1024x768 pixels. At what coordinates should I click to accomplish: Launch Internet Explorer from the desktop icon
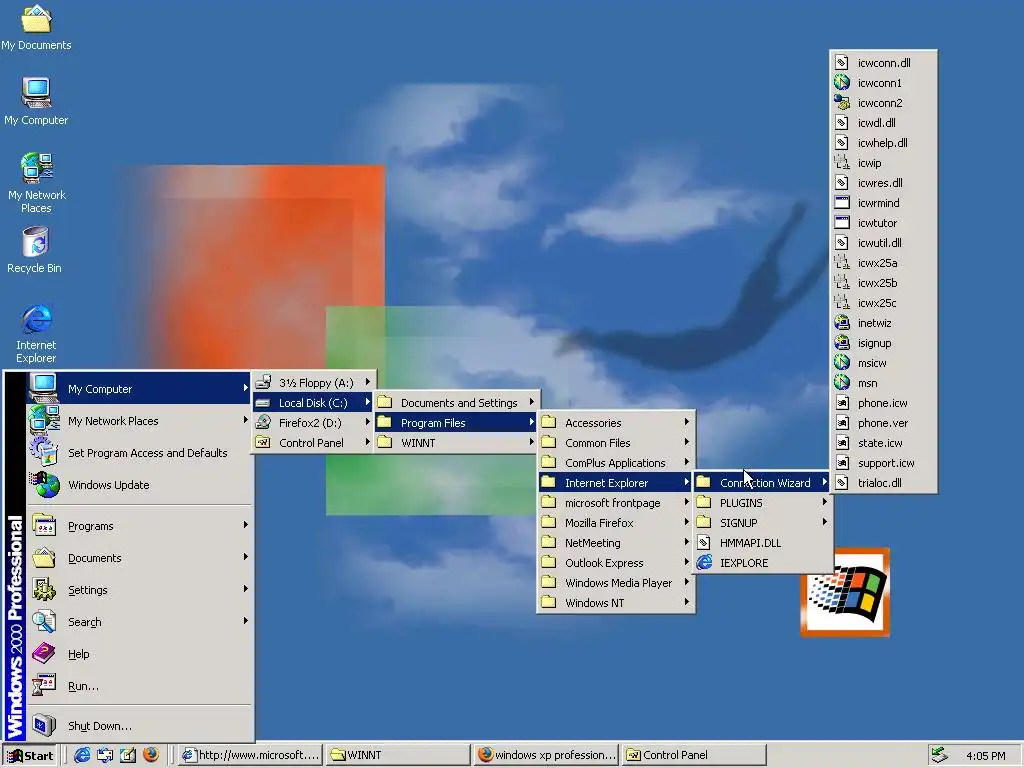click(36, 333)
